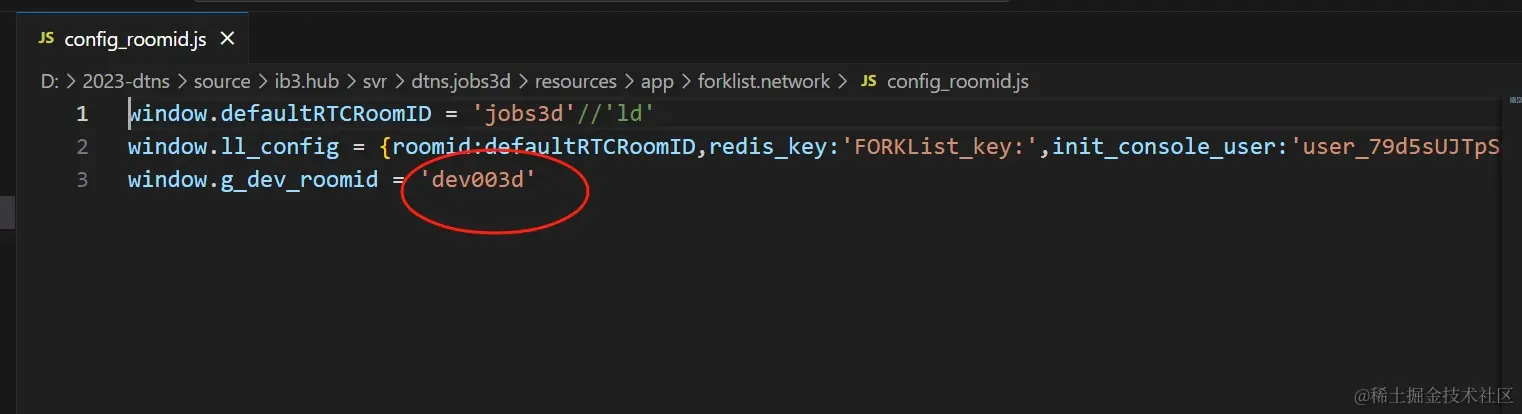
Task: Select the resources breadcrumb segment
Action: click(575, 81)
